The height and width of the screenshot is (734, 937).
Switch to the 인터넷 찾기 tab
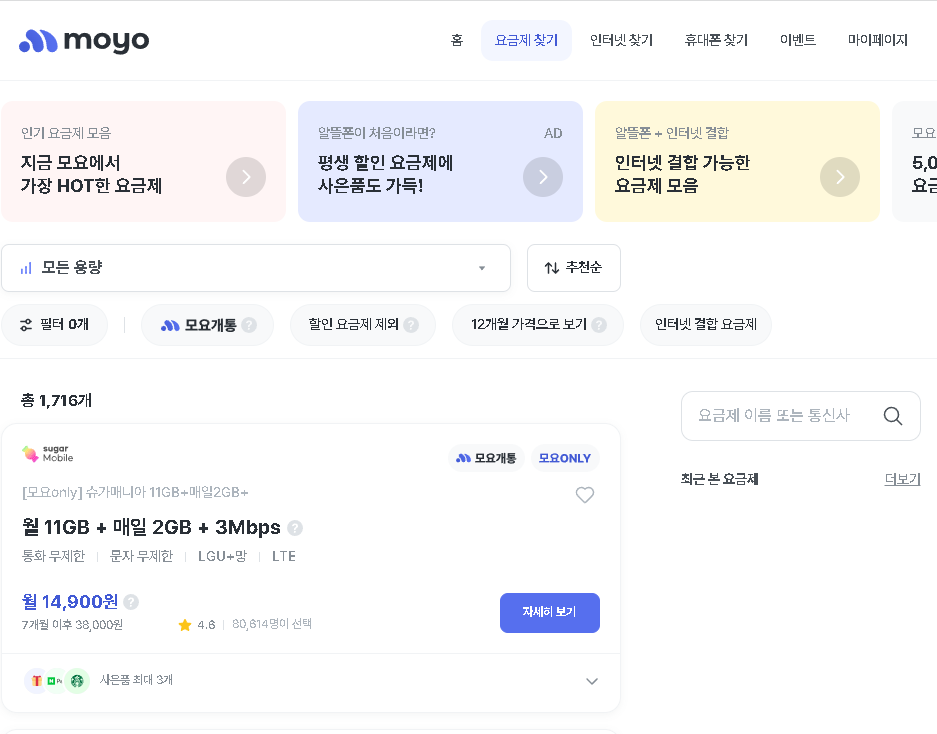(x=621, y=40)
